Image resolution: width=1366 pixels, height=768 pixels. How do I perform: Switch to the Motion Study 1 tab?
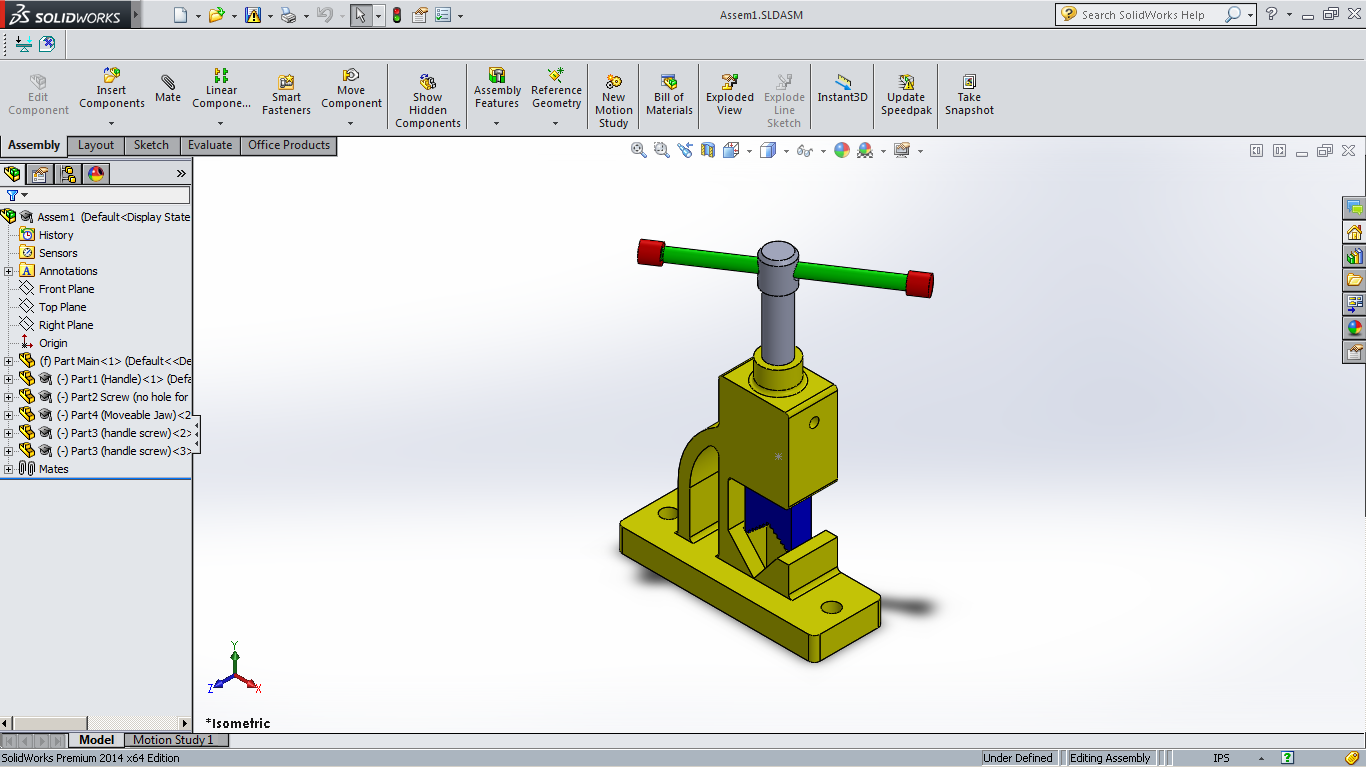pyautogui.click(x=174, y=740)
